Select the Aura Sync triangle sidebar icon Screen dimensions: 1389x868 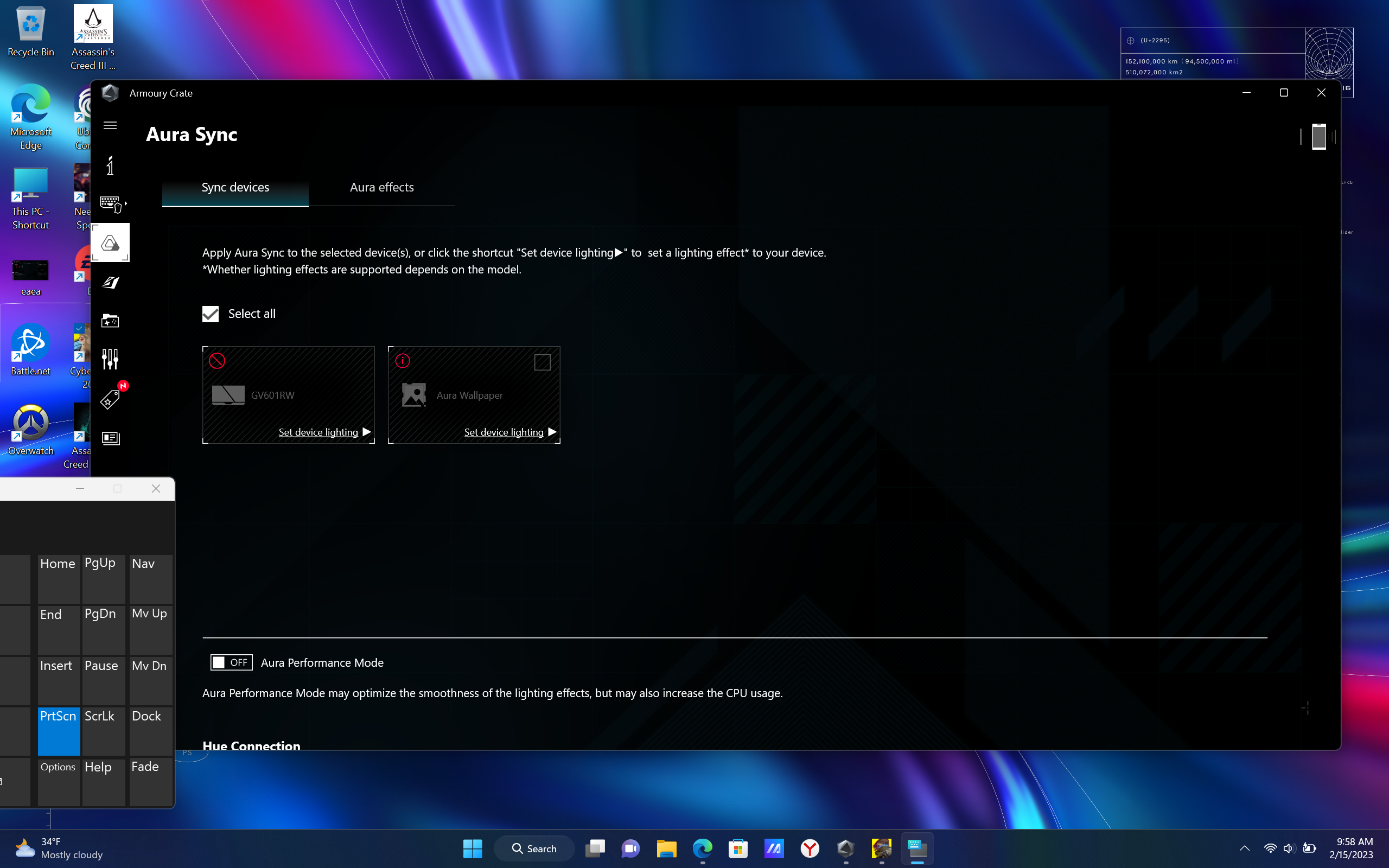110,243
